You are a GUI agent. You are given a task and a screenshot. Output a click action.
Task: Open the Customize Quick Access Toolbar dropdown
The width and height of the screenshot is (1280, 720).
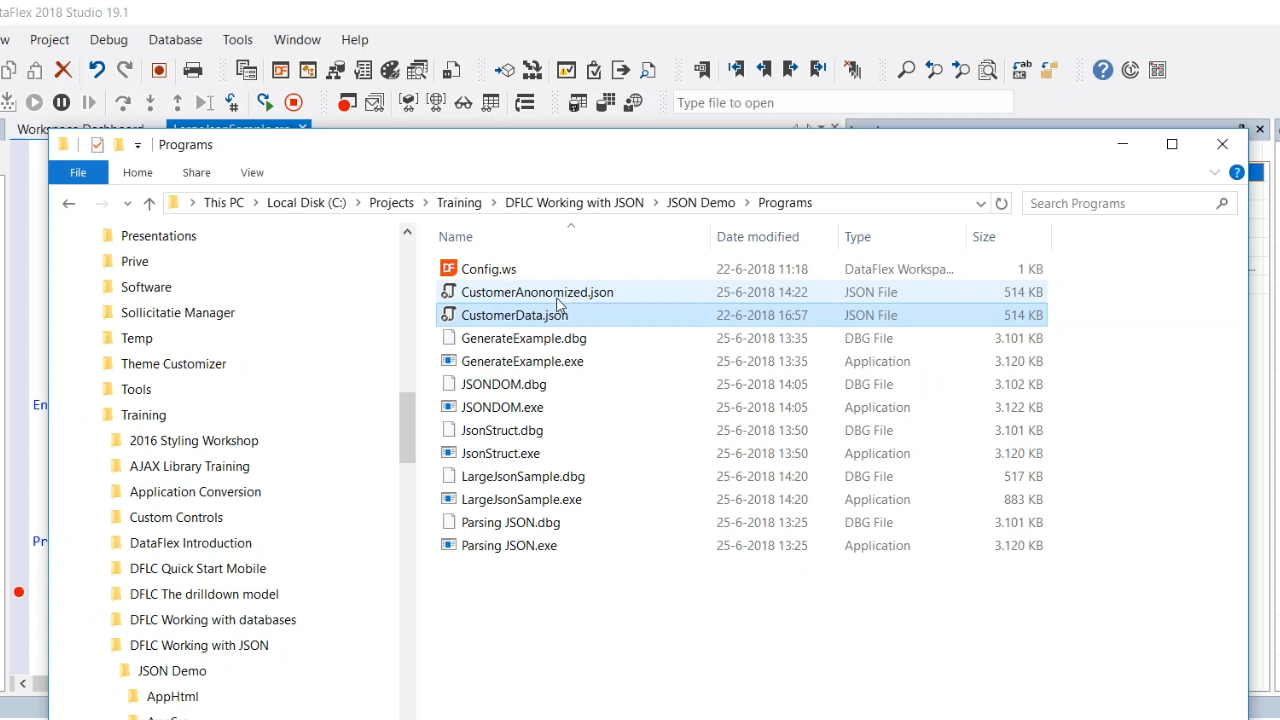[x=138, y=146]
